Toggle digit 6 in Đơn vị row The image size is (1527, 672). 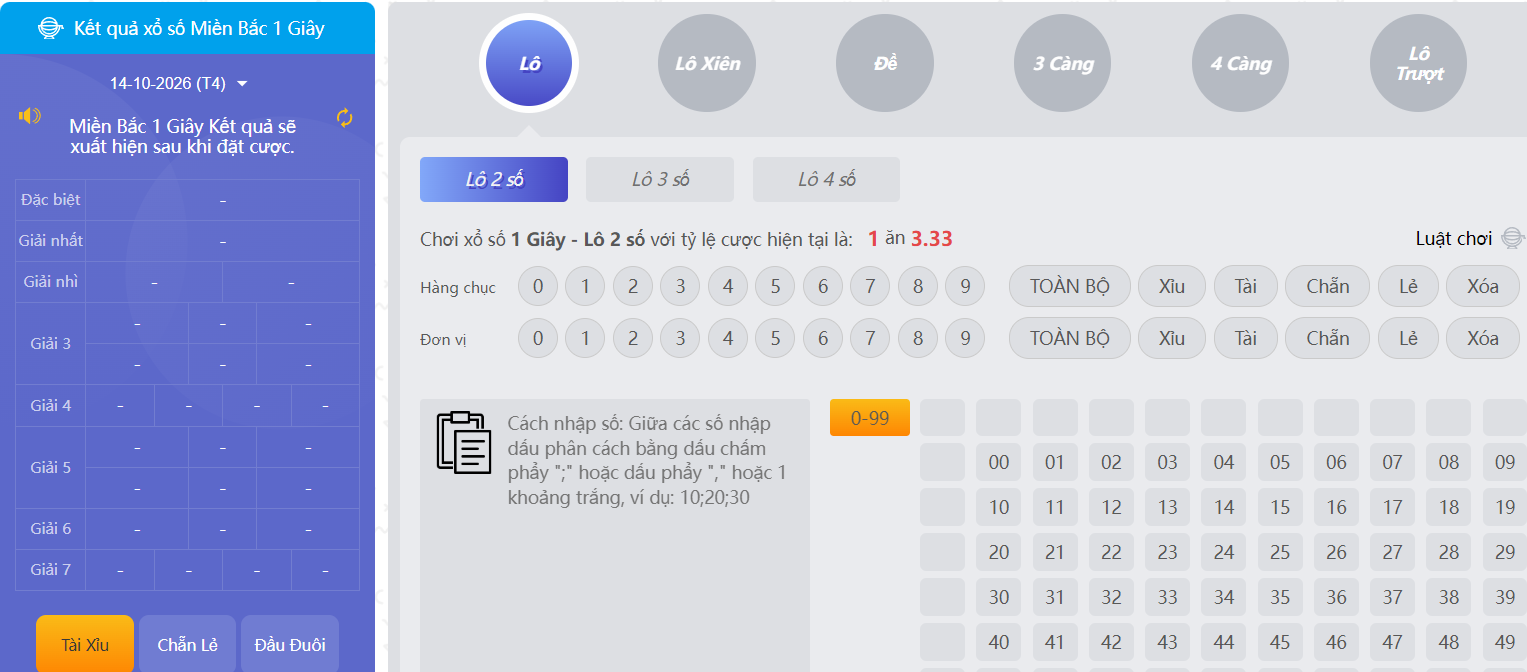823,338
